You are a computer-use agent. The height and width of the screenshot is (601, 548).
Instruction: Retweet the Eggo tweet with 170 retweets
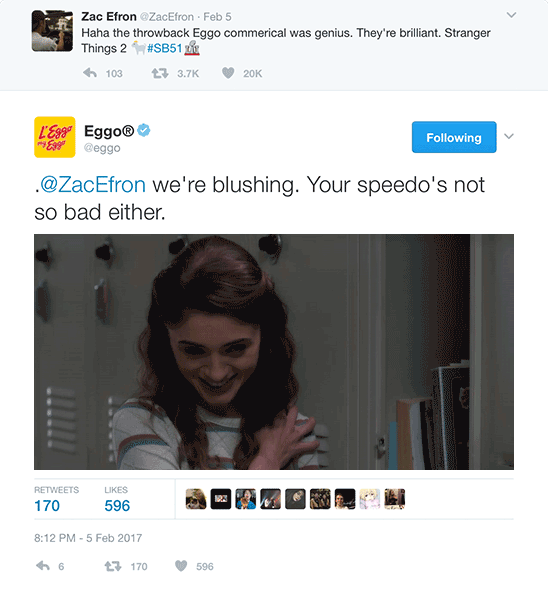[113, 566]
